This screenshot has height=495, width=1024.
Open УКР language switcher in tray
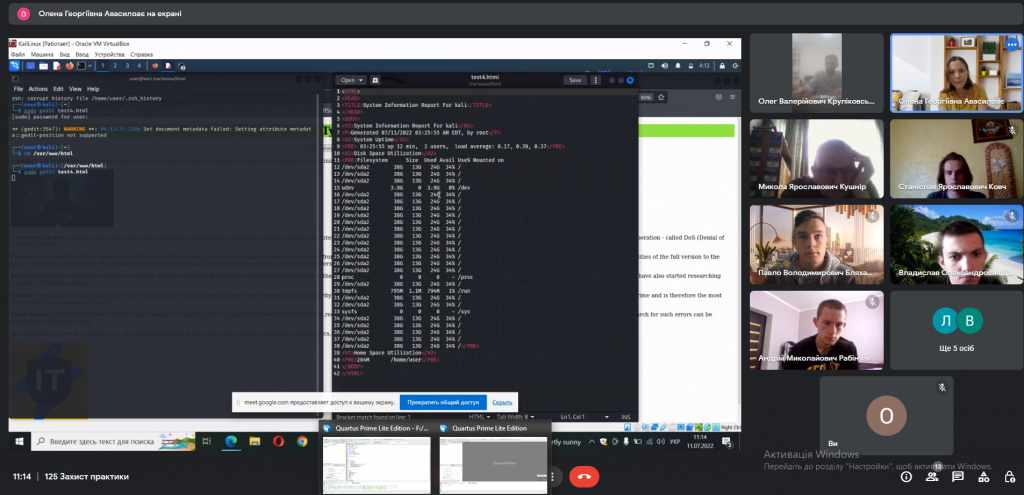(x=675, y=443)
